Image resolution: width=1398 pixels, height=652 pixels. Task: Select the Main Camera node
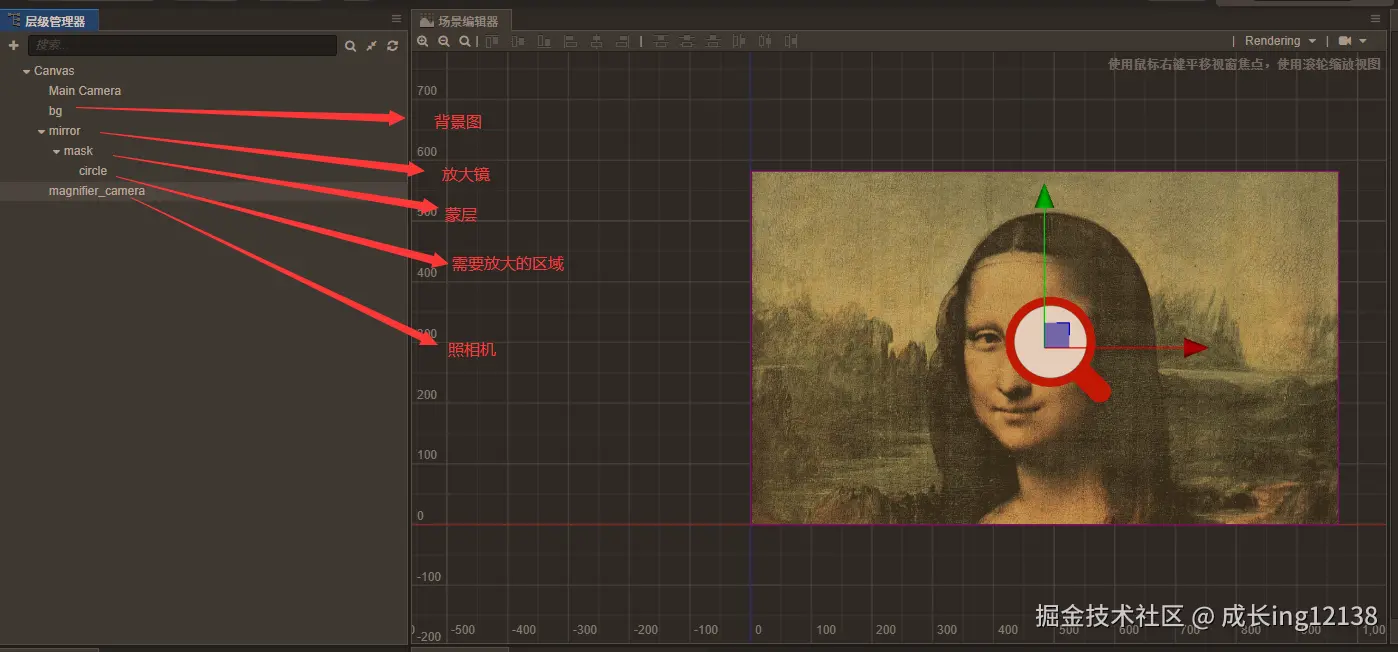pos(85,91)
